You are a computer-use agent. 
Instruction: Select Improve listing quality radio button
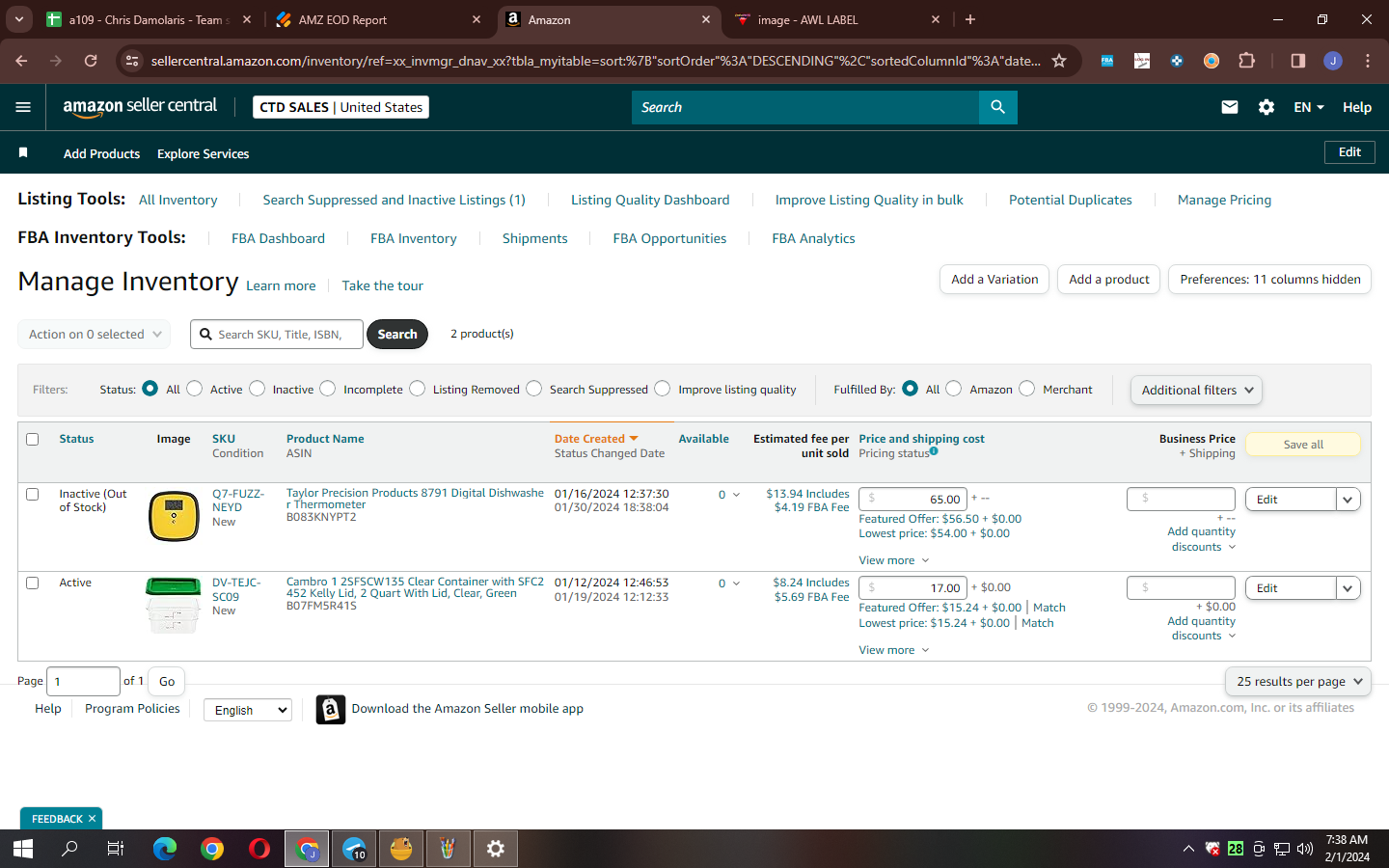point(662,389)
